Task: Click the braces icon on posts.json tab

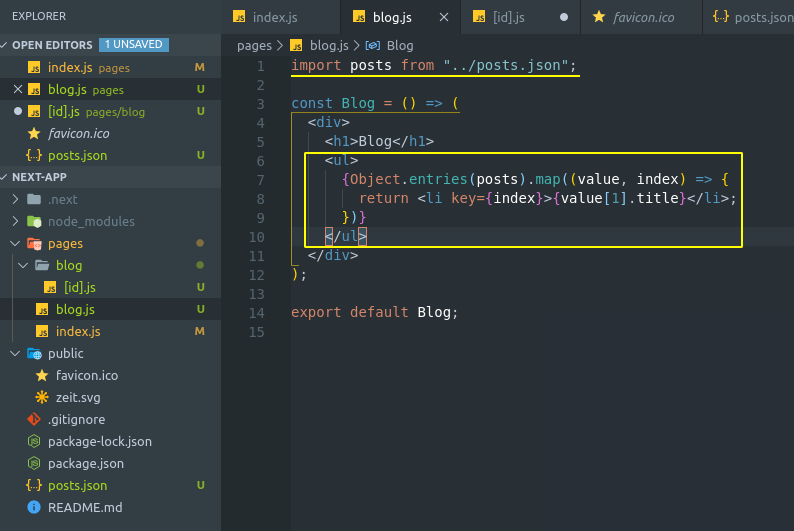Action: tap(721, 17)
